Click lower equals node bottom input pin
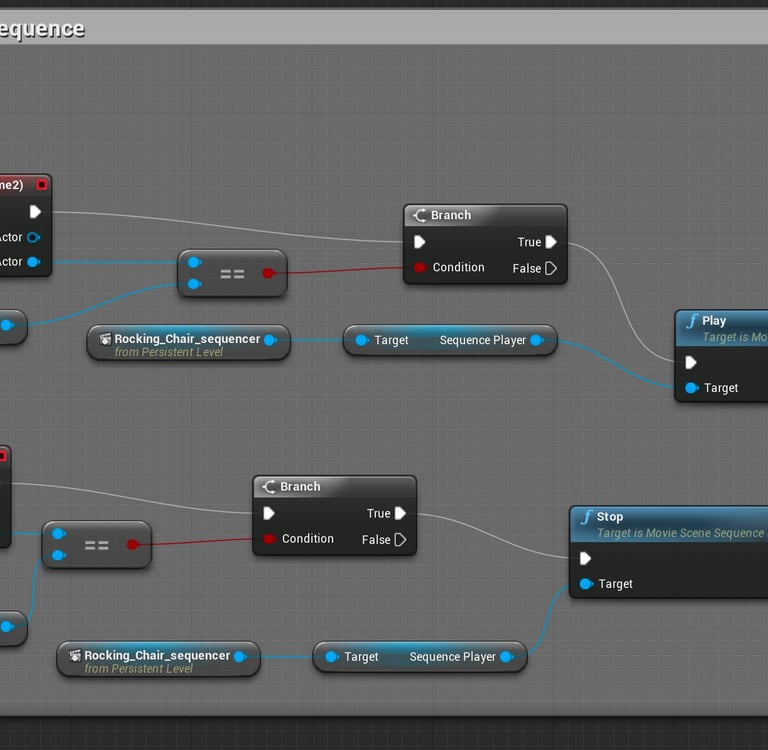The image size is (768, 750). pos(59,556)
